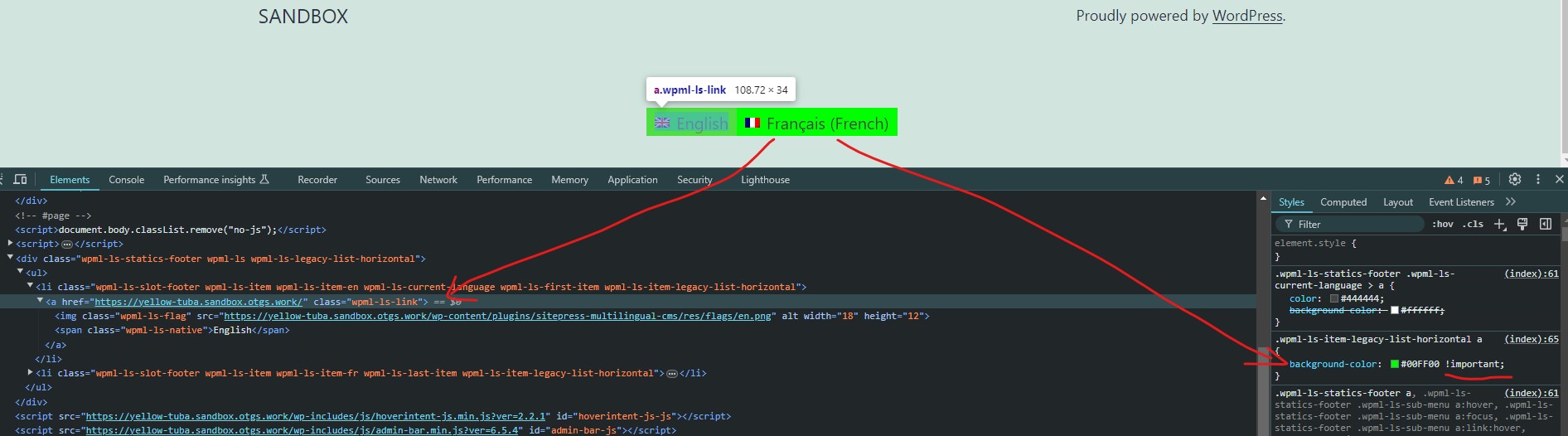Open the en.png flag image source link
This screenshot has width=1568, height=436.
point(497,316)
